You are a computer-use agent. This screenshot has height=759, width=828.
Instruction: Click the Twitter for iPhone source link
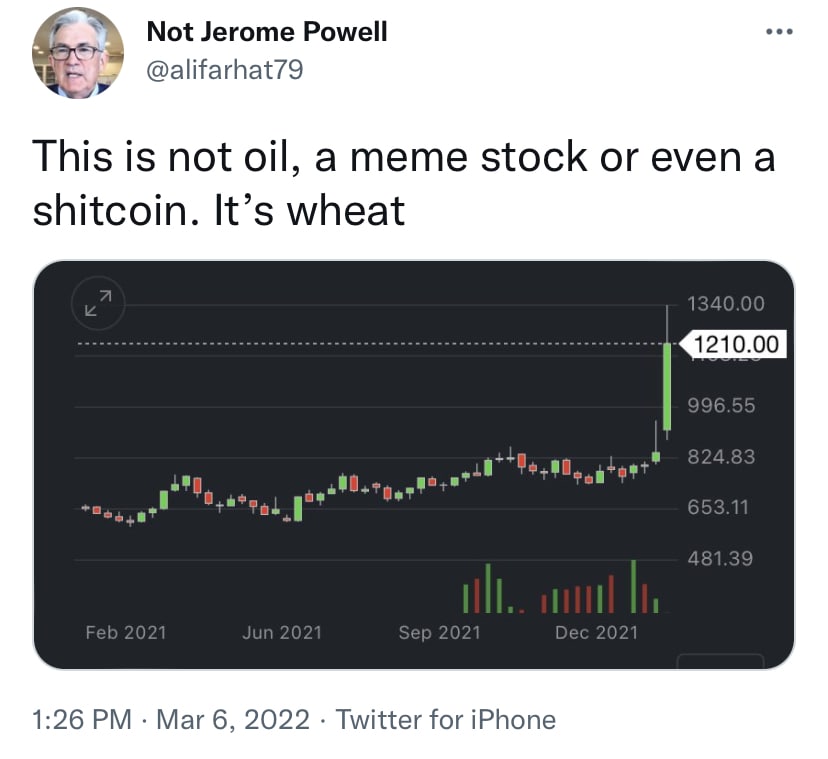click(x=445, y=719)
